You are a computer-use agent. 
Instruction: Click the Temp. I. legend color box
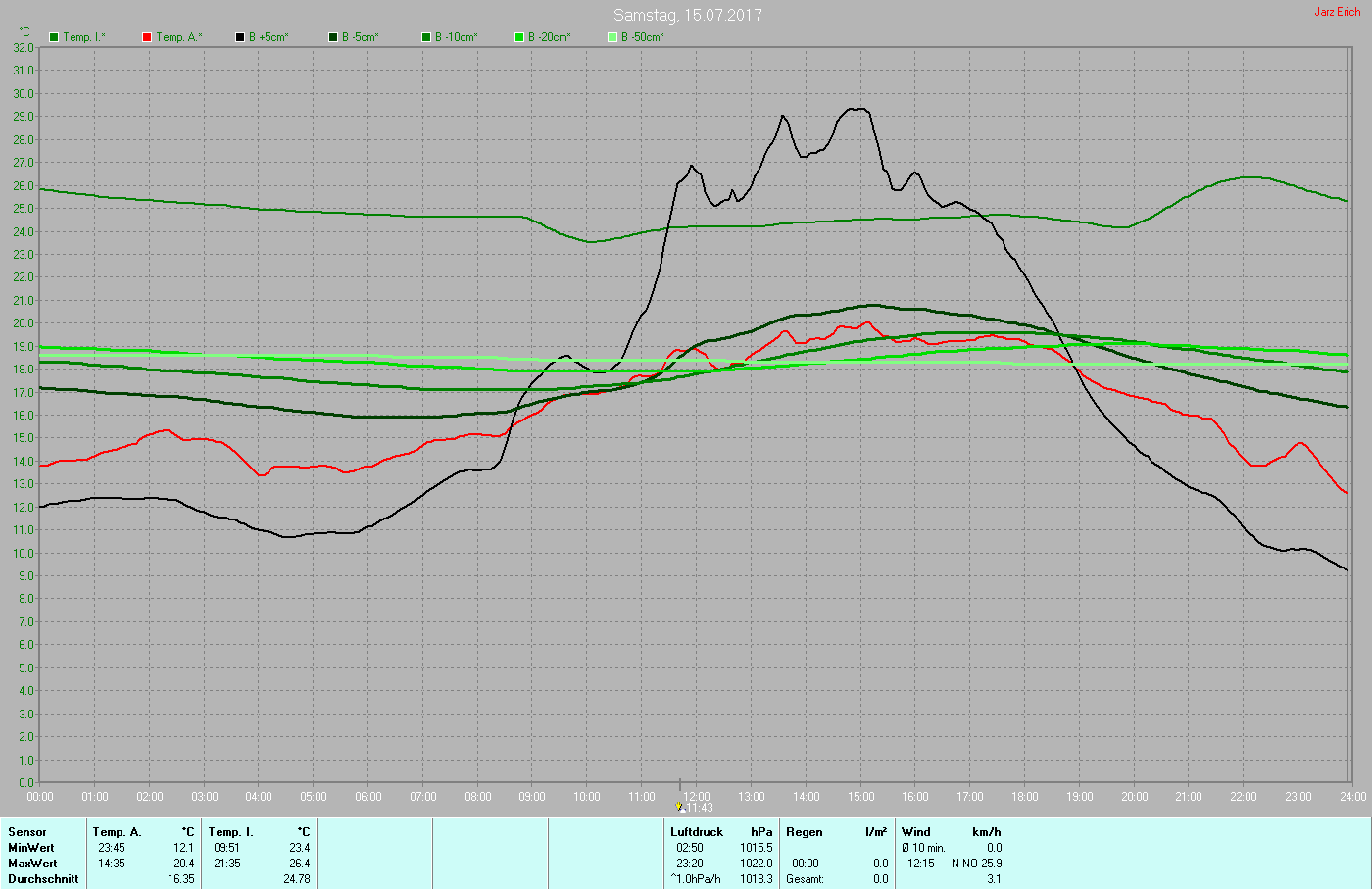pyautogui.click(x=54, y=37)
